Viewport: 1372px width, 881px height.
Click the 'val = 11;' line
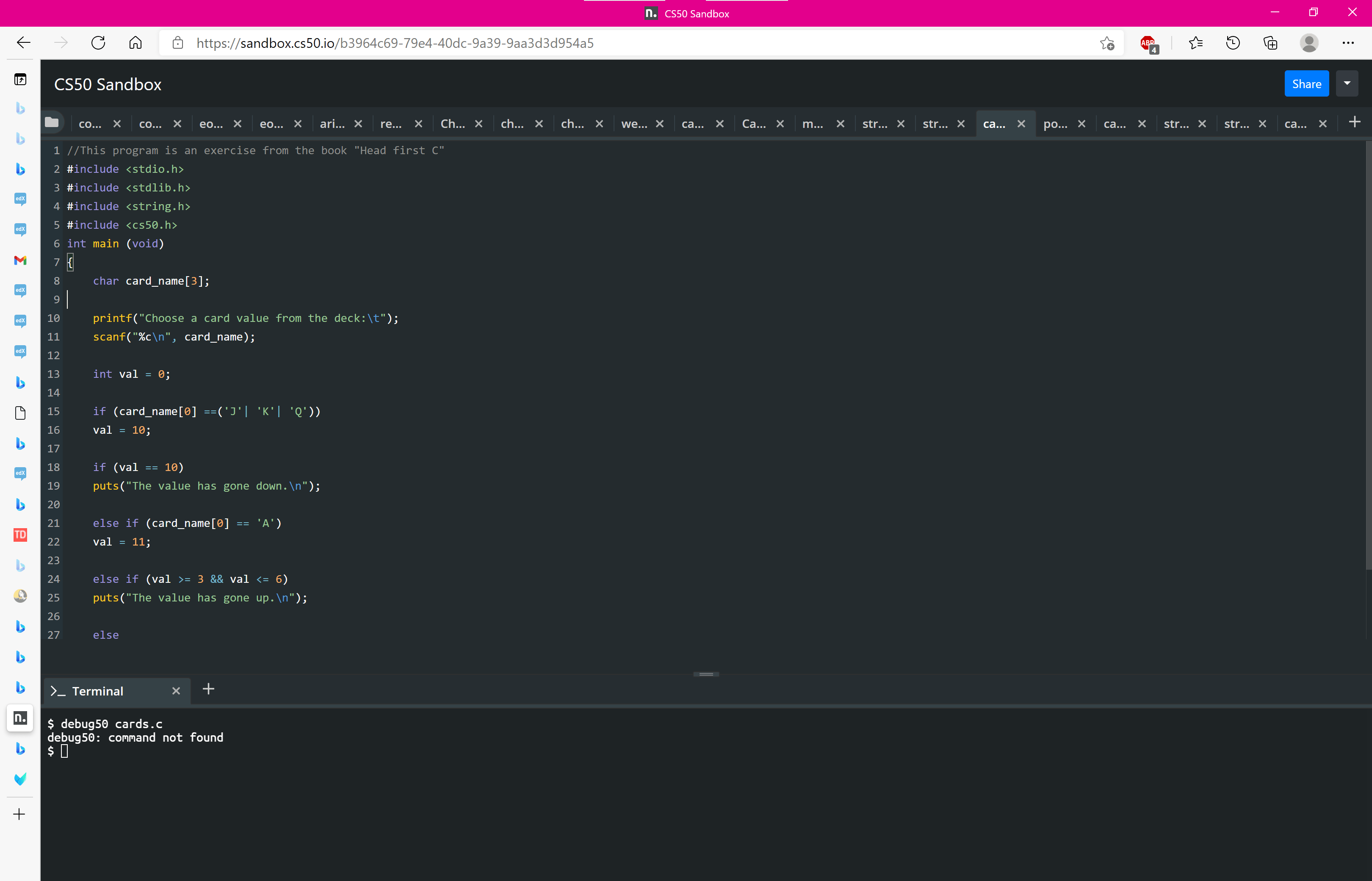[122, 542]
